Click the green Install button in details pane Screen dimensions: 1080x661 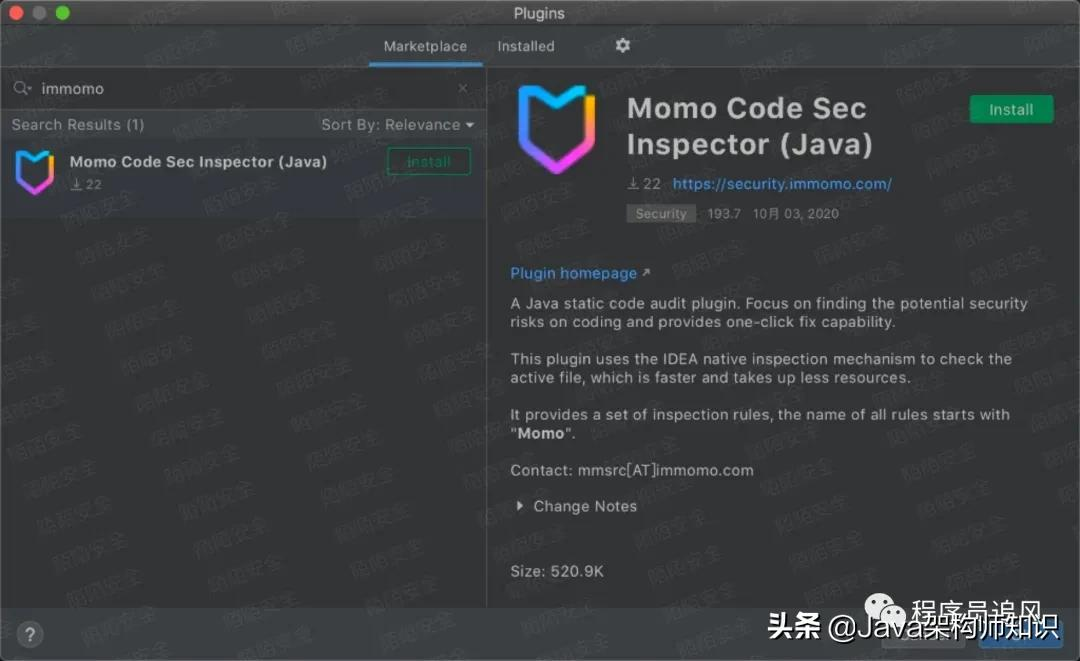pos(1011,109)
